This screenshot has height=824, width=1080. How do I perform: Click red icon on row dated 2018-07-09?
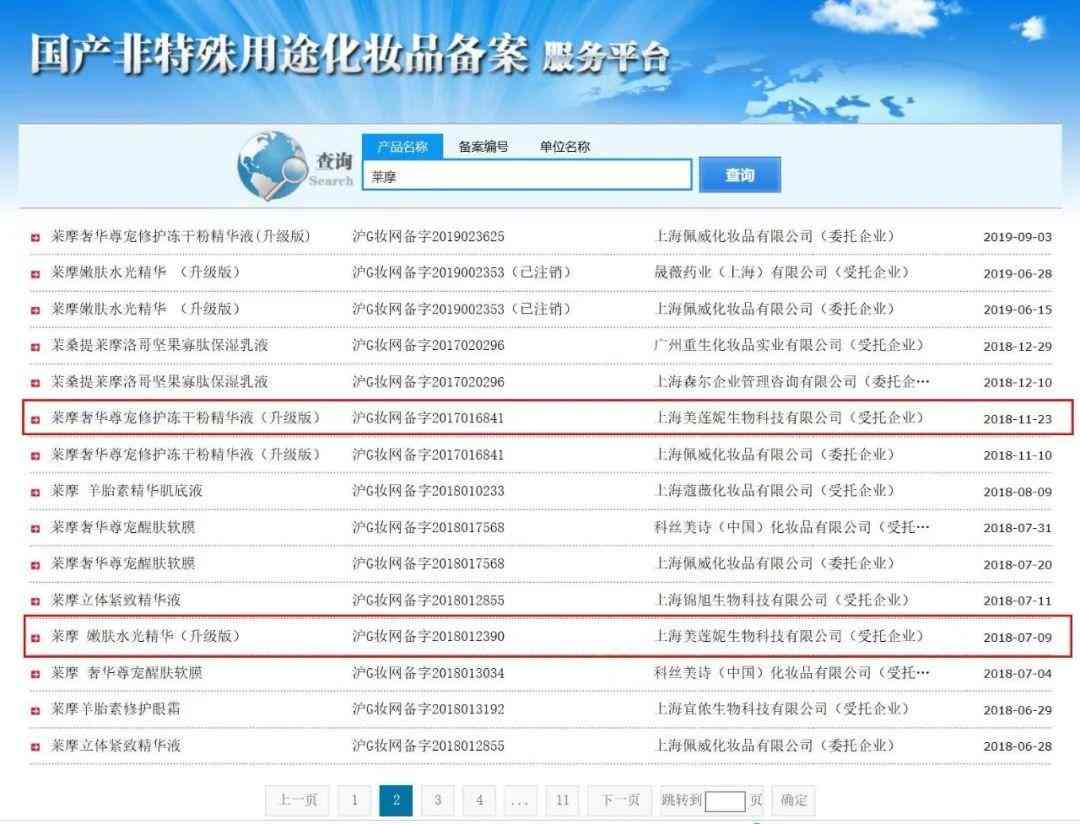[36, 637]
